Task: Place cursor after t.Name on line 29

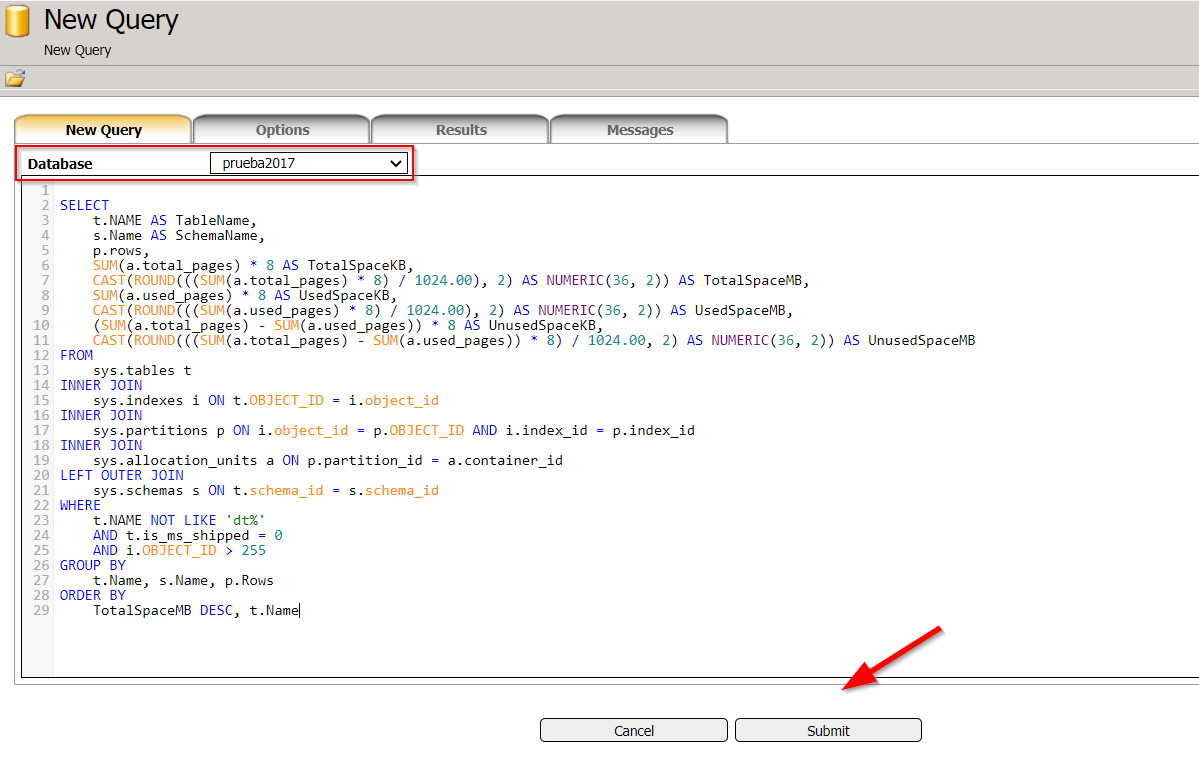Action: point(300,610)
